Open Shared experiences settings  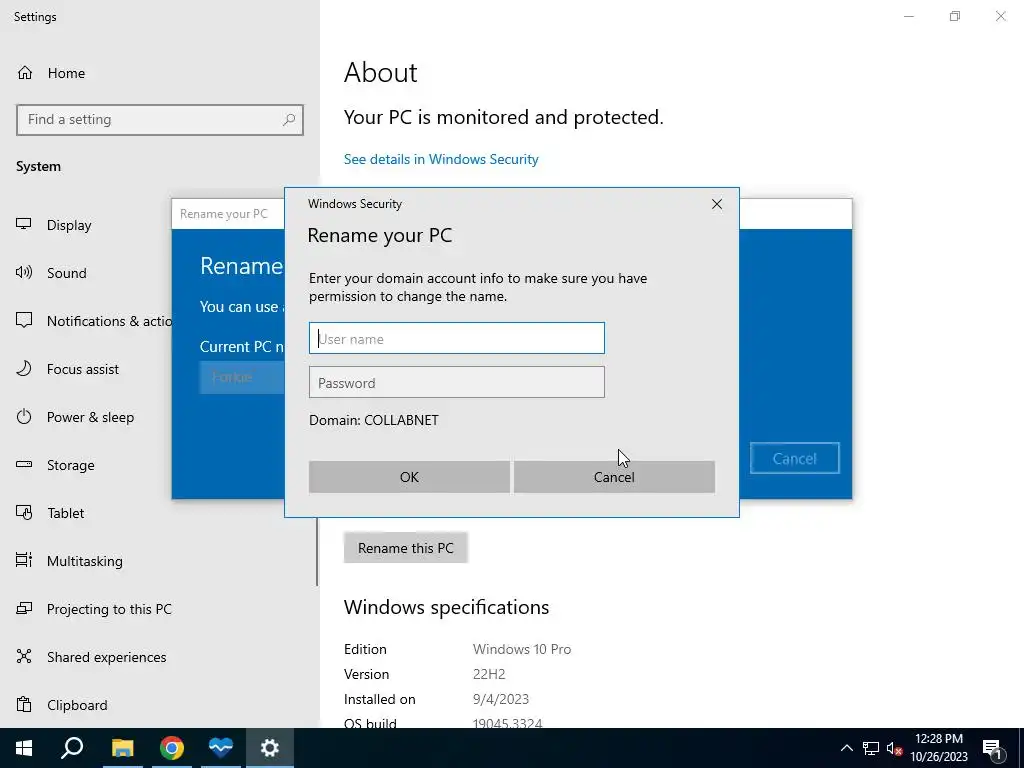coord(106,658)
